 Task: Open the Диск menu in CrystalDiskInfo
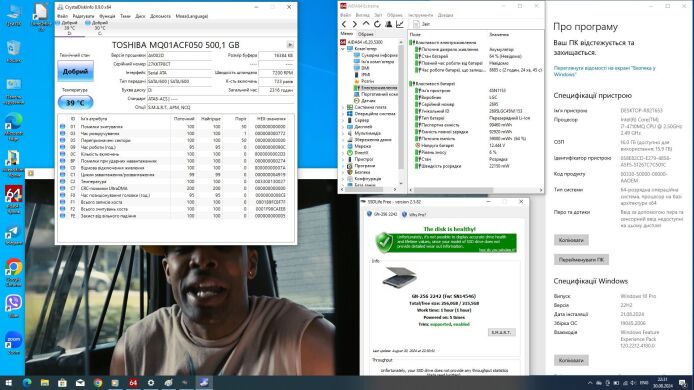pos(140,16)
